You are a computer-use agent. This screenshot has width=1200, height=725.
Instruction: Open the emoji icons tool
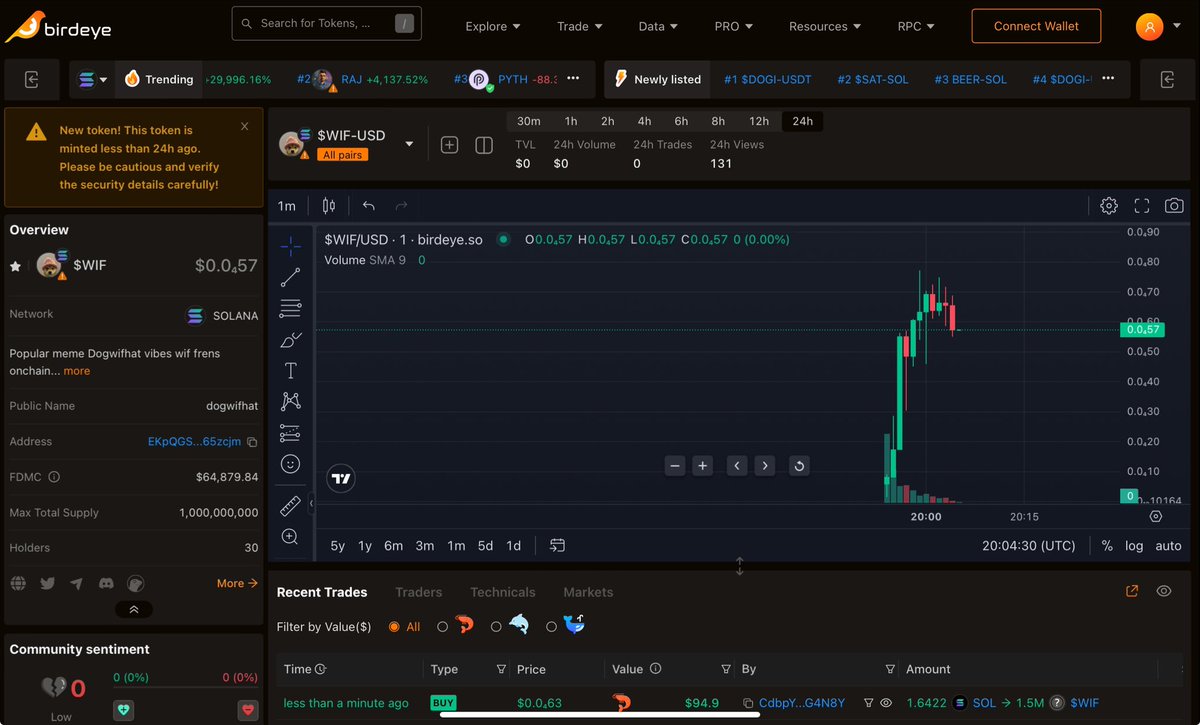pyautogui.click(x=290, y=464)
